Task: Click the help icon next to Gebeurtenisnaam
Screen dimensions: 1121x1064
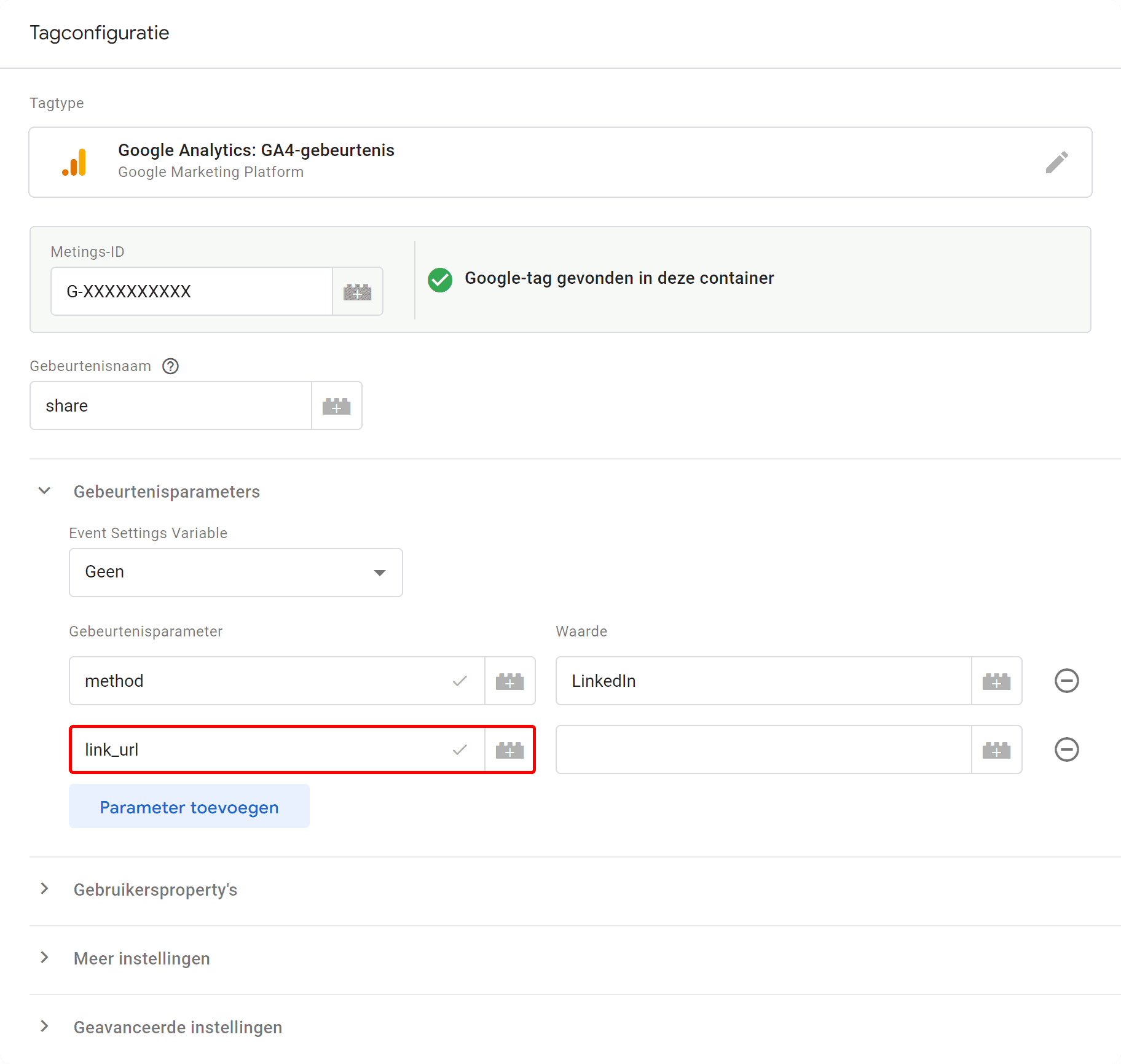Action: [x=170, y=366]
